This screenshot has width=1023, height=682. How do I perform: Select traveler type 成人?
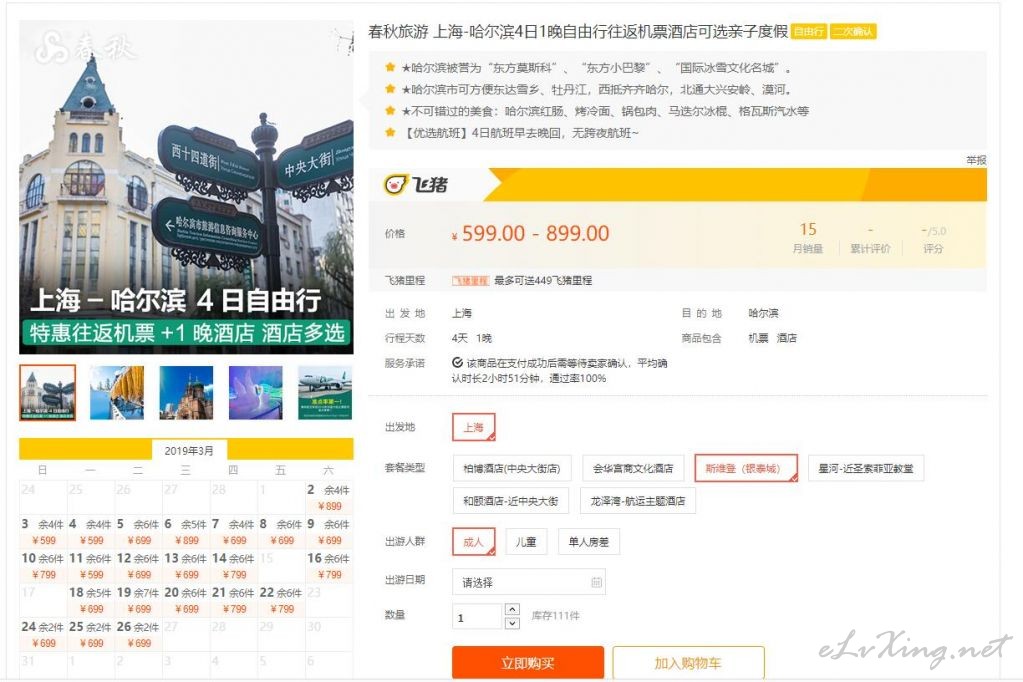[474, 542]
